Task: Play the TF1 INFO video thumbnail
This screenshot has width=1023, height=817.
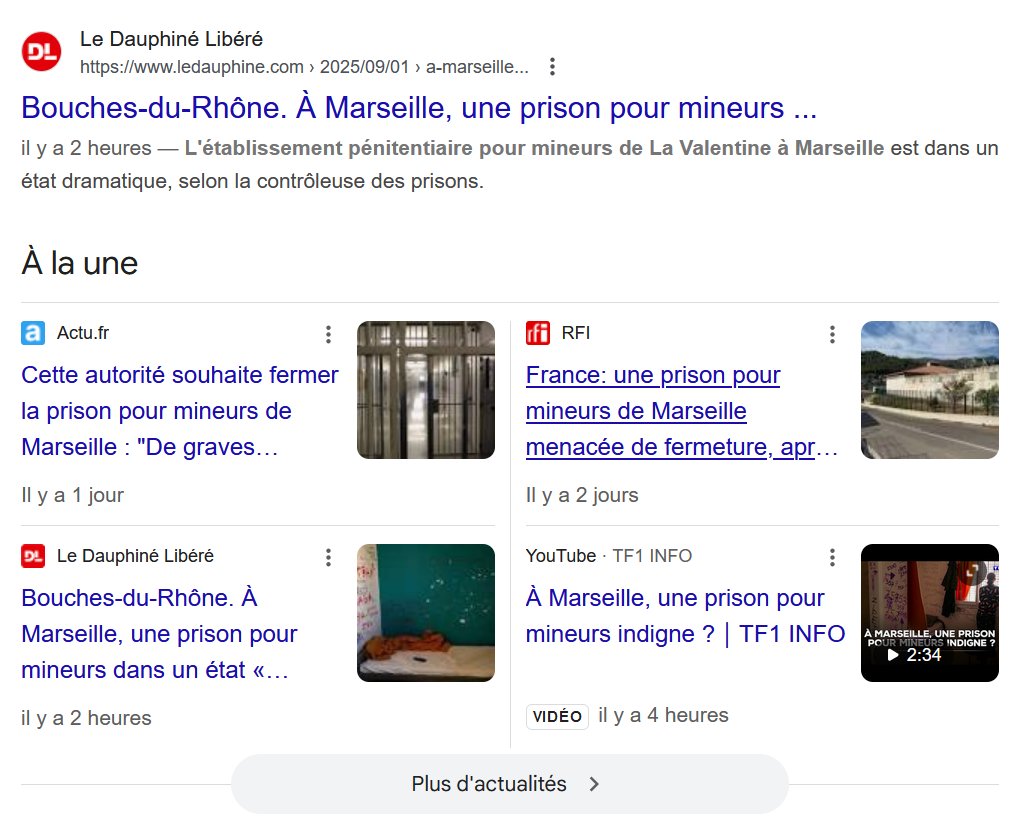Action: coord(930,613)
